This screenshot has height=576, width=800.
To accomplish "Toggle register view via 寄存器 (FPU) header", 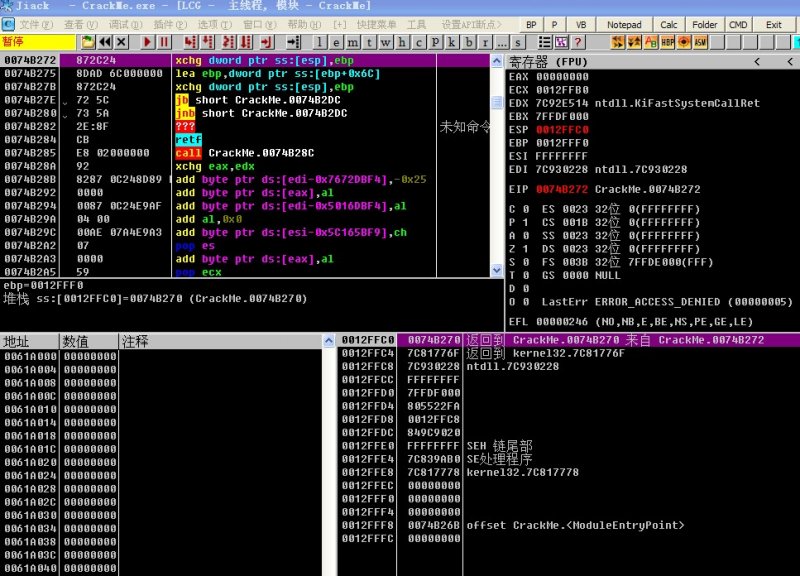I will (548, 62).
